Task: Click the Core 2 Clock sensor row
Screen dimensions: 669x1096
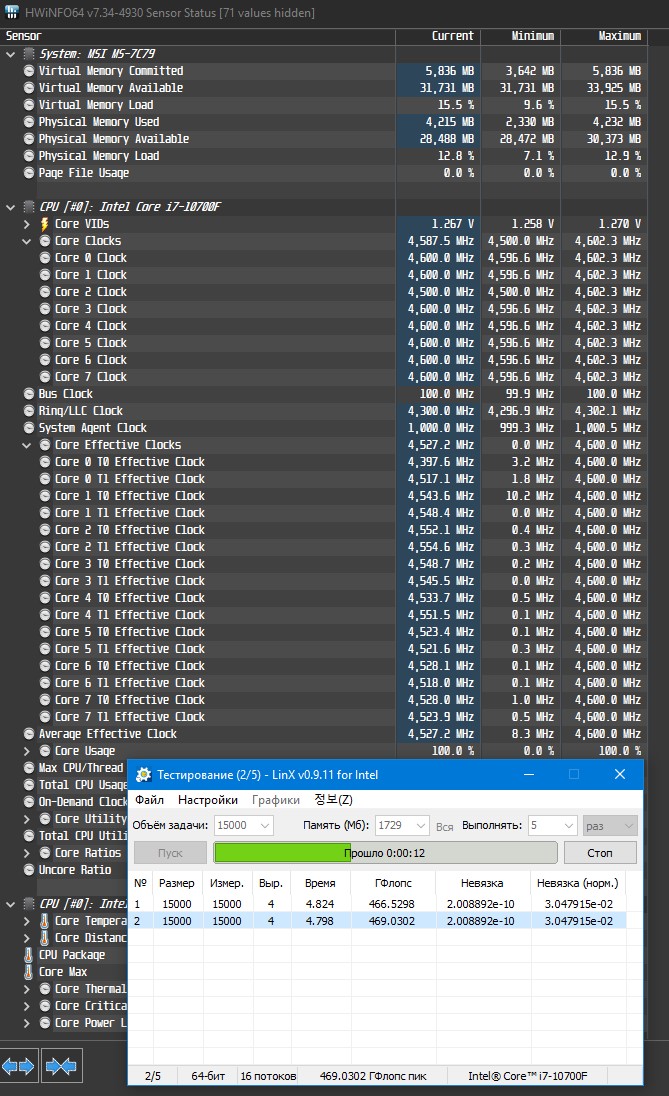Action: point(324,291)
